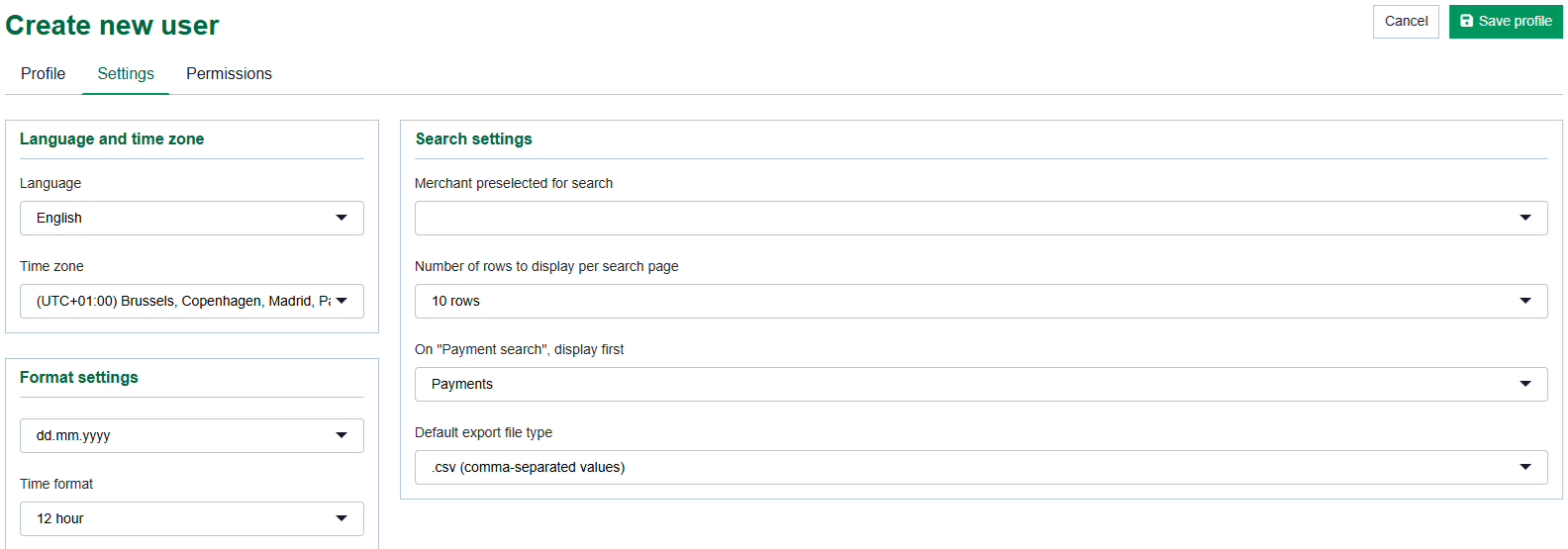Click the caret arrow in the Language field
The width and height of the screenshot is (1568, 549).
[342, 218]
